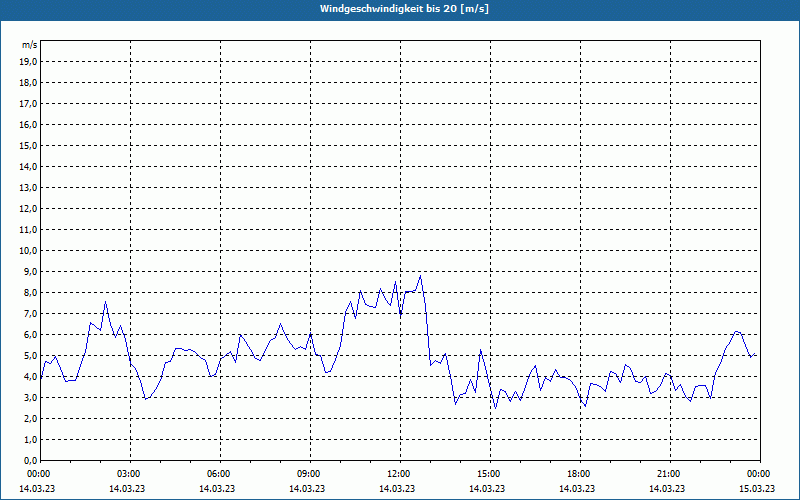Select the 00:00 time label above 14.03.23
Image resolution: width=800 pixels, height=500 pixels.
pos(38,474)
